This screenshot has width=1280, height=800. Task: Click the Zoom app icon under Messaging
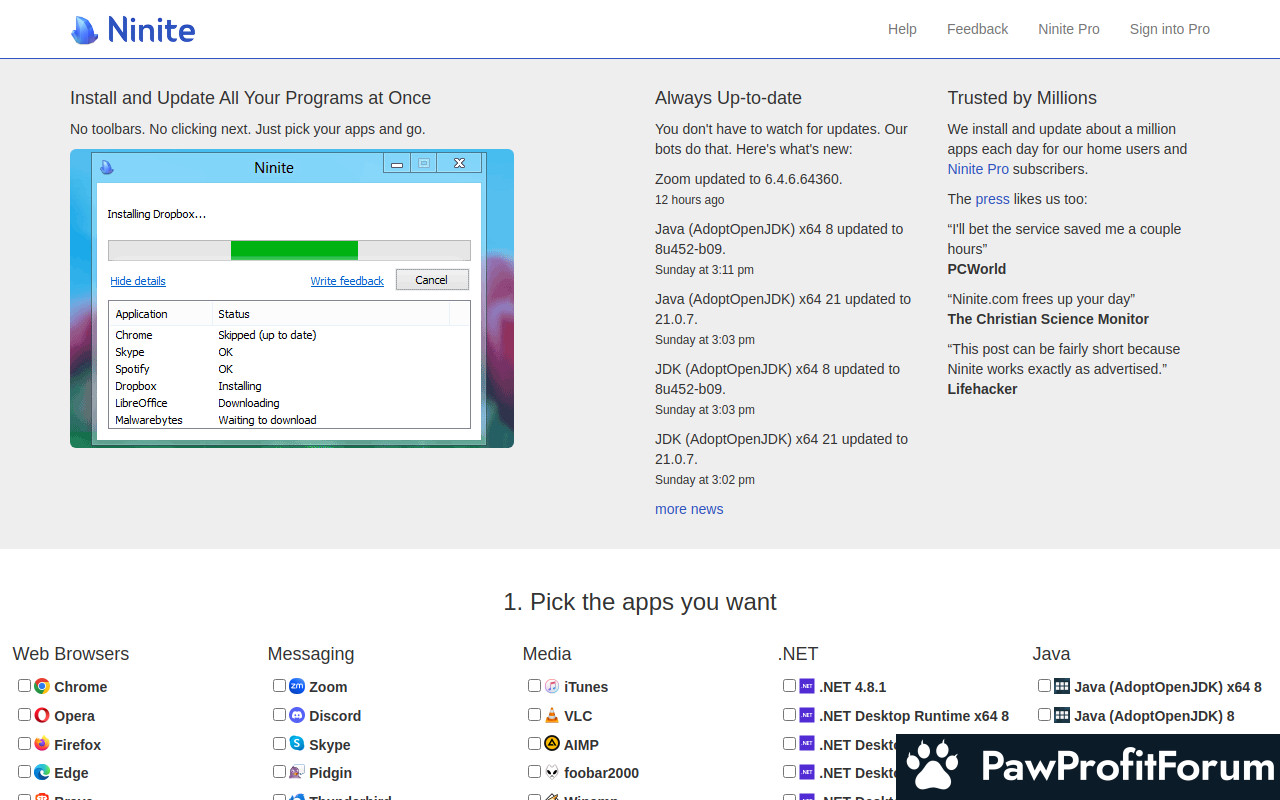tap(297, 686)
